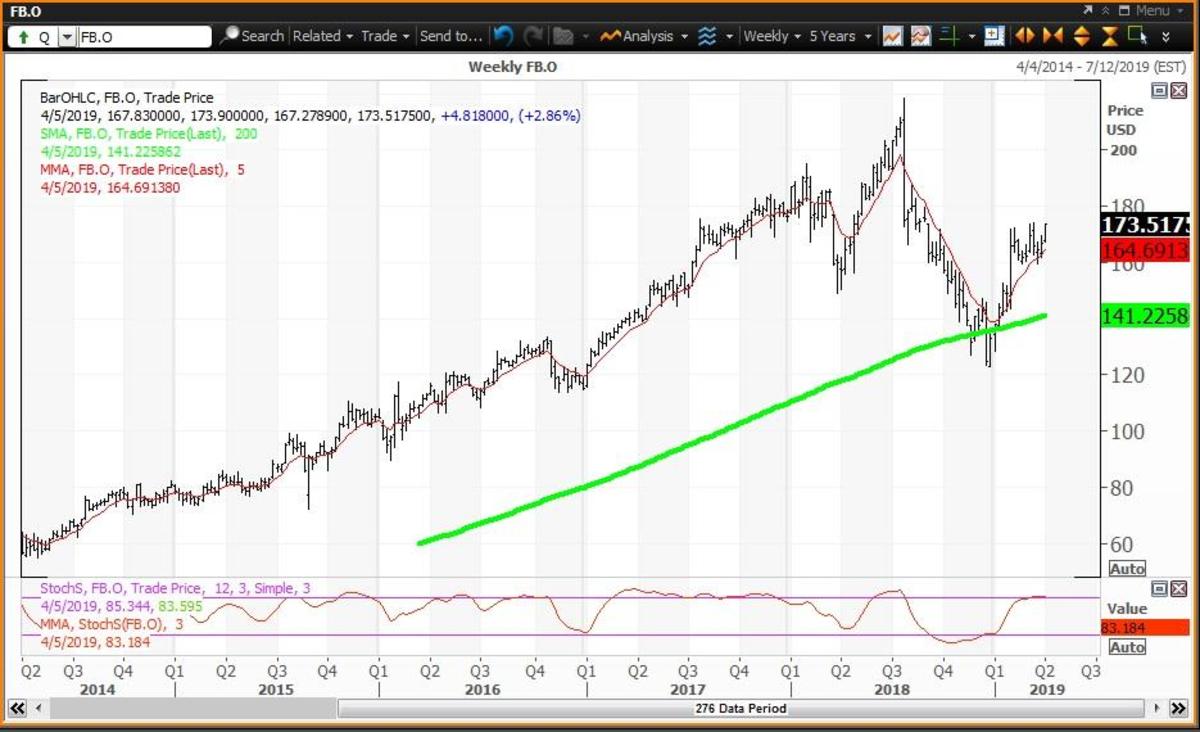Click the 200 price axis label

(x=1124, y=149)
